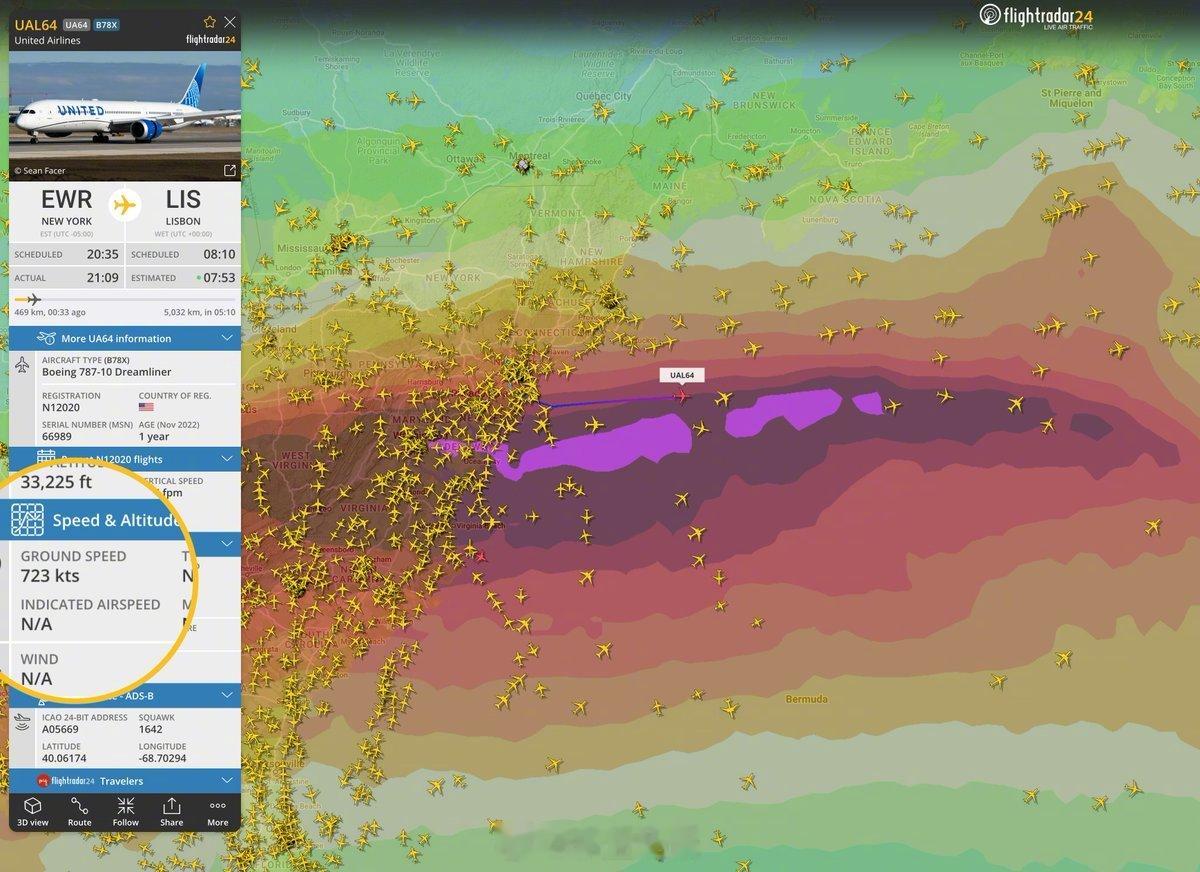Click the B78X aircraft type badge

(107, 24)
